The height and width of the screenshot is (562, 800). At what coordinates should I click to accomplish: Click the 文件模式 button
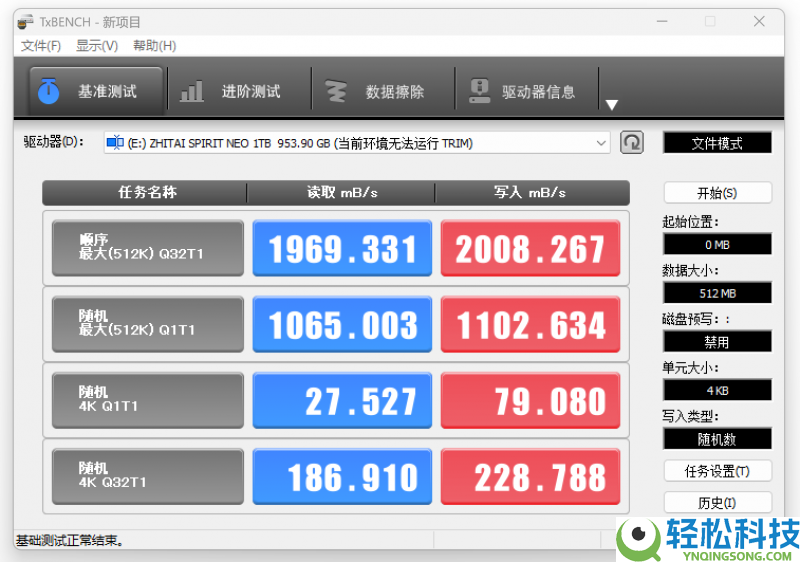717,143
